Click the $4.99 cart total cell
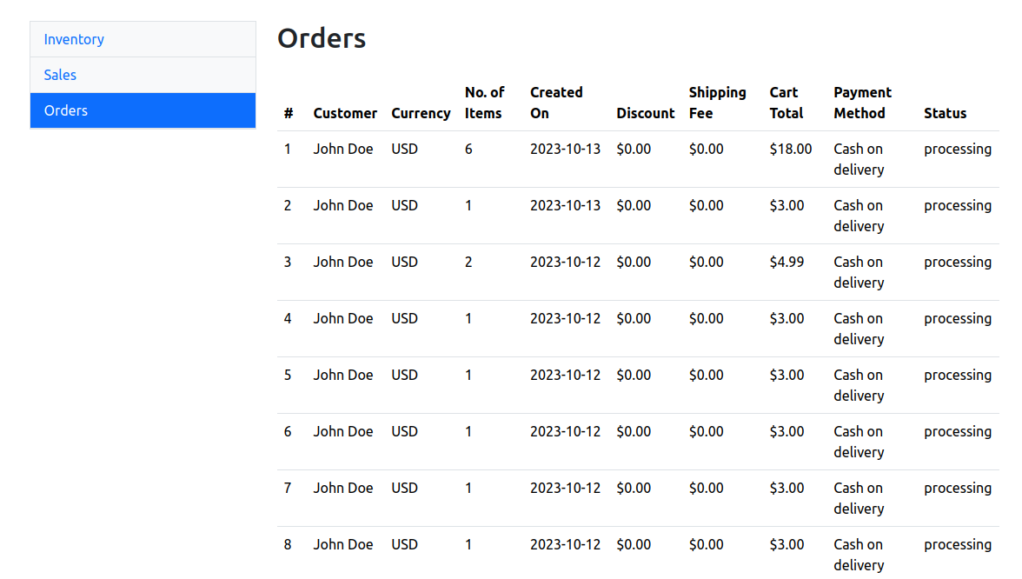1022x579 pixels. (x=787, y=262)
